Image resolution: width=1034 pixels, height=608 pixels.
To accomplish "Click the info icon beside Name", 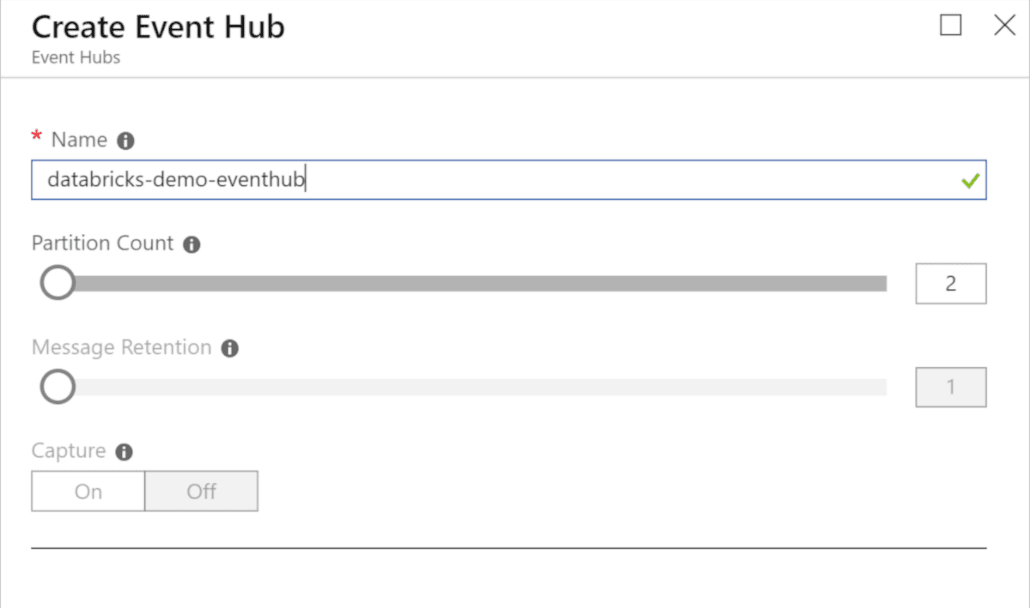I will pyautogui.click(x=126, y=140).
